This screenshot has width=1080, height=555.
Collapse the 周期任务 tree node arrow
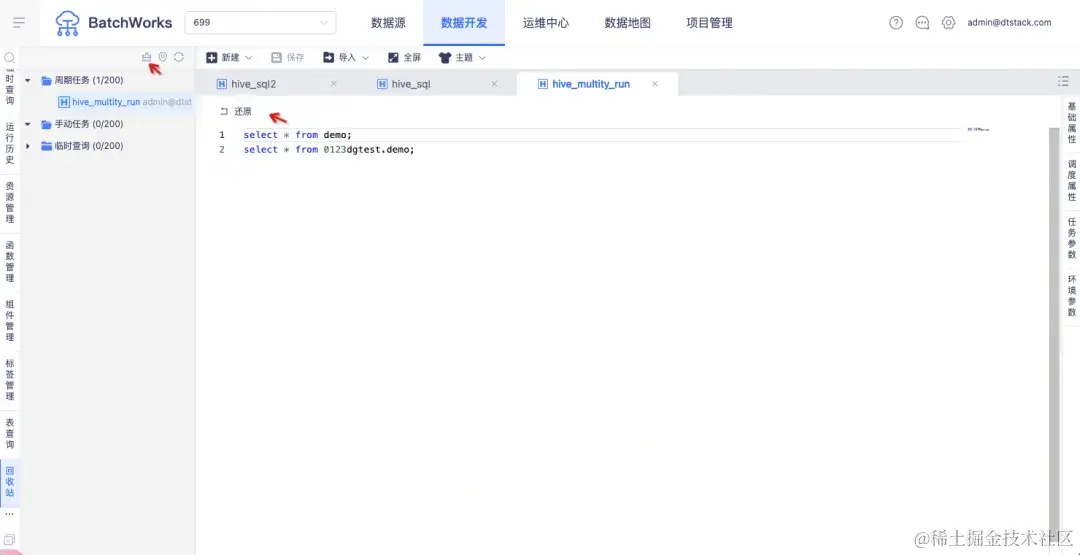28,81
